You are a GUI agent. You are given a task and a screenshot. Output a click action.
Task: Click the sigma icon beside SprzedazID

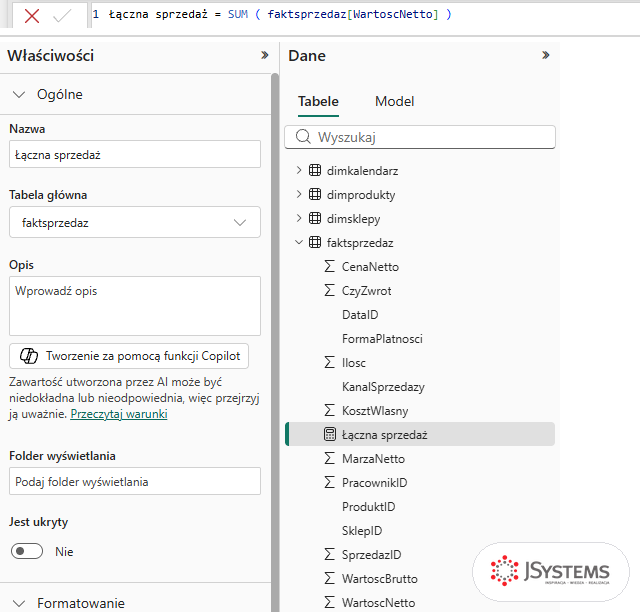329,554
